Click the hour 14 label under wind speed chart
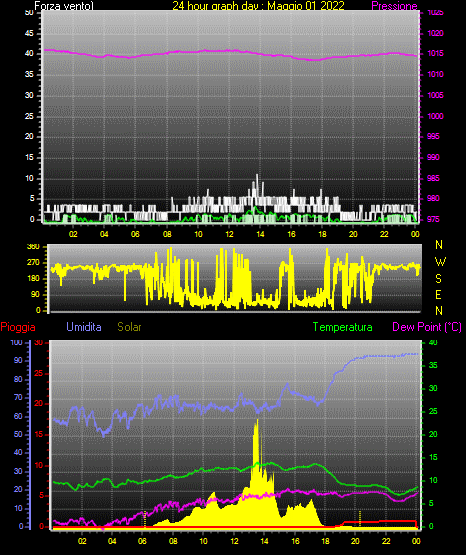466x555 pixels. (x=260, y=234)
